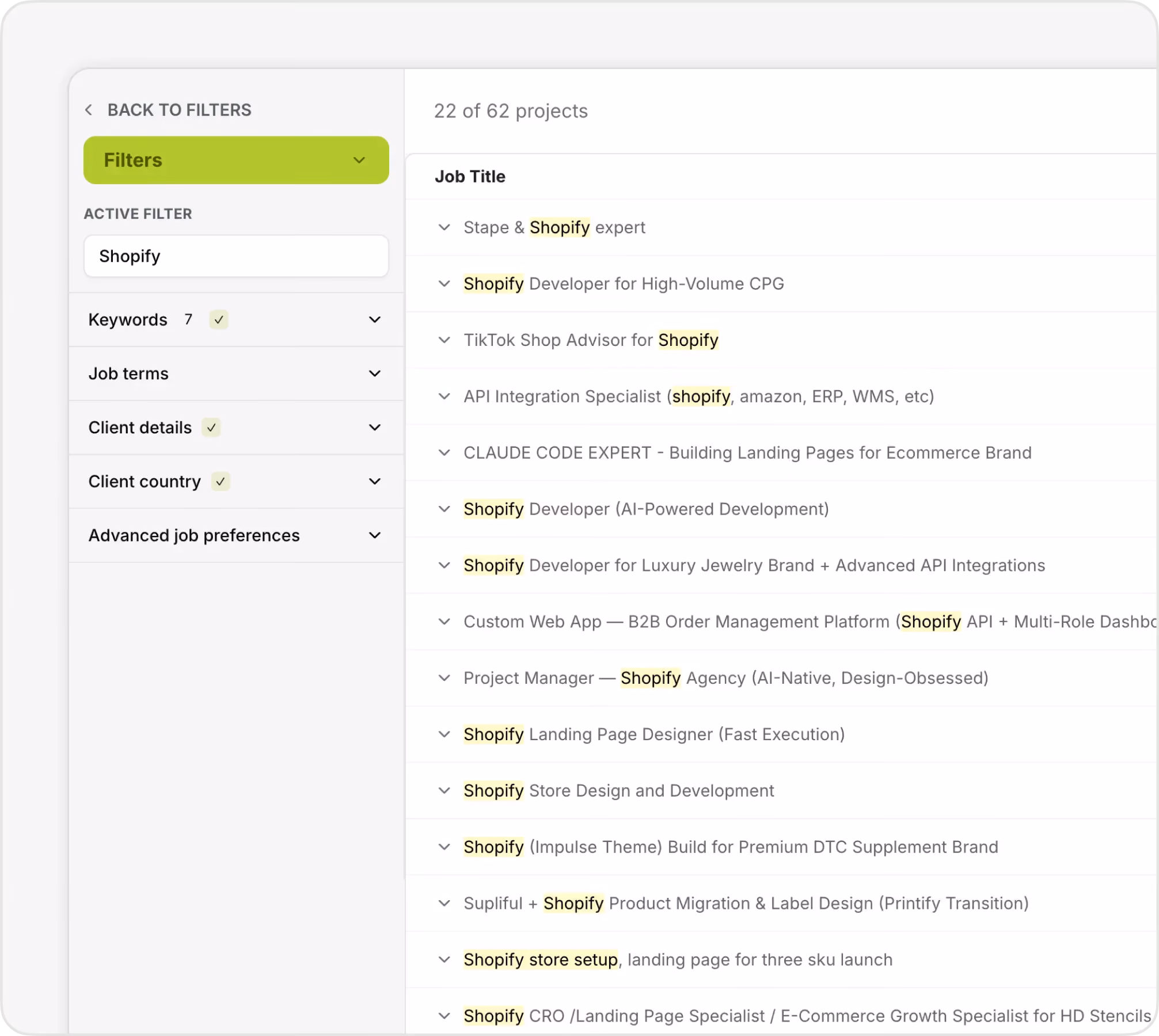
Task: Expand Shopify CRO Landing Page Specialist chevron
Action: pyautogui.click(x=444, y=1016)
